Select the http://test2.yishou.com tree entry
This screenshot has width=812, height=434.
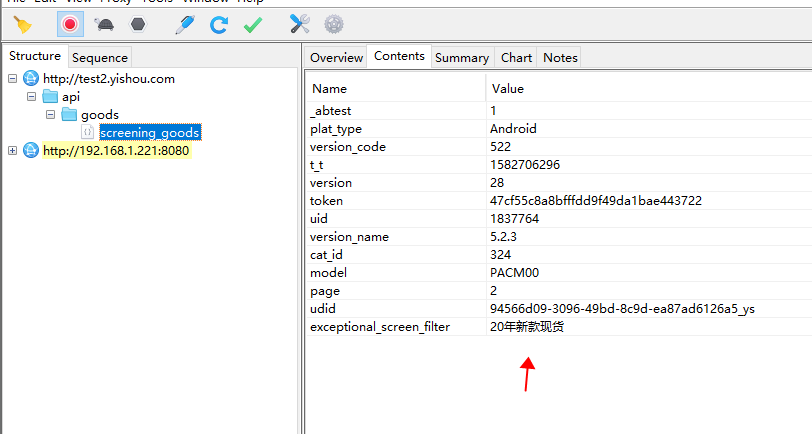(x=109, y=79)
